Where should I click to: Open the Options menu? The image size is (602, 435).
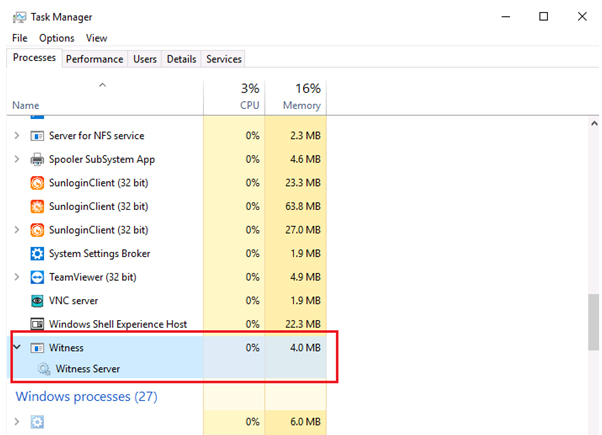point(56,38)
